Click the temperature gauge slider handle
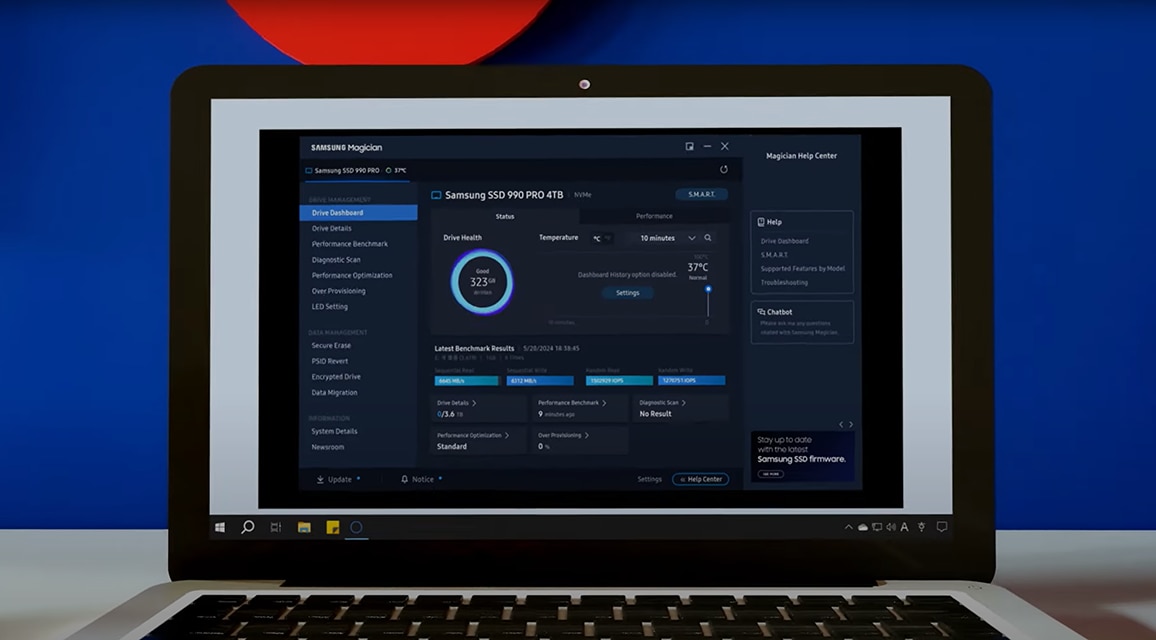The image size is (1156, 640). pyautogui.click(x=708, y=289)
